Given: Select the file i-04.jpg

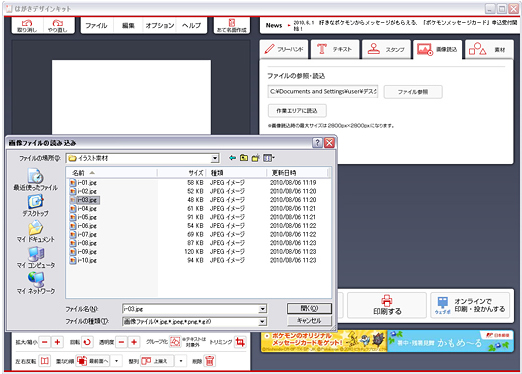Looking at the screenshot, I should tap(83, 209).
